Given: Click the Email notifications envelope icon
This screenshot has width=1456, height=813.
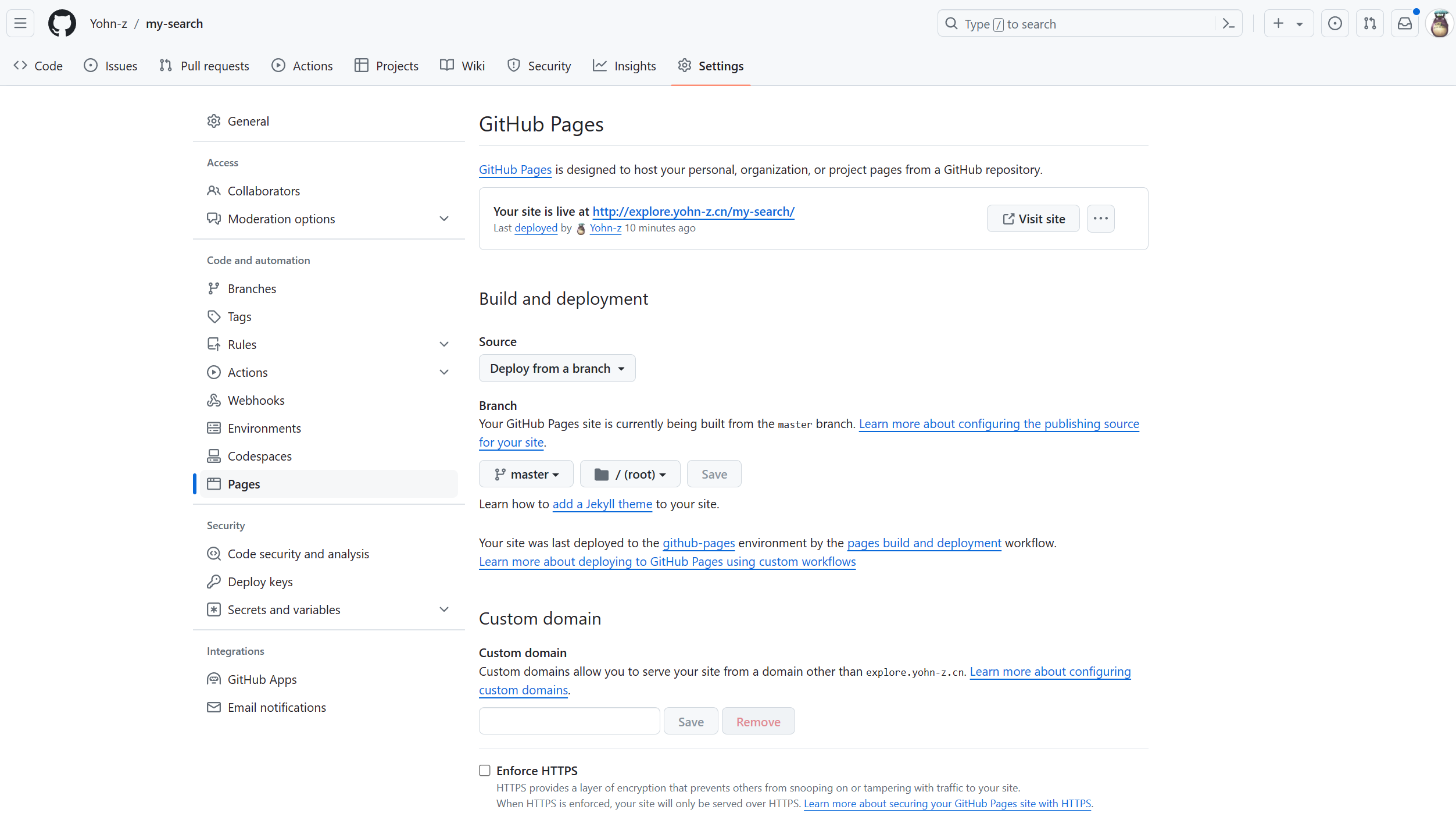Looking at the screenshot, I should [x=214, y=707].
